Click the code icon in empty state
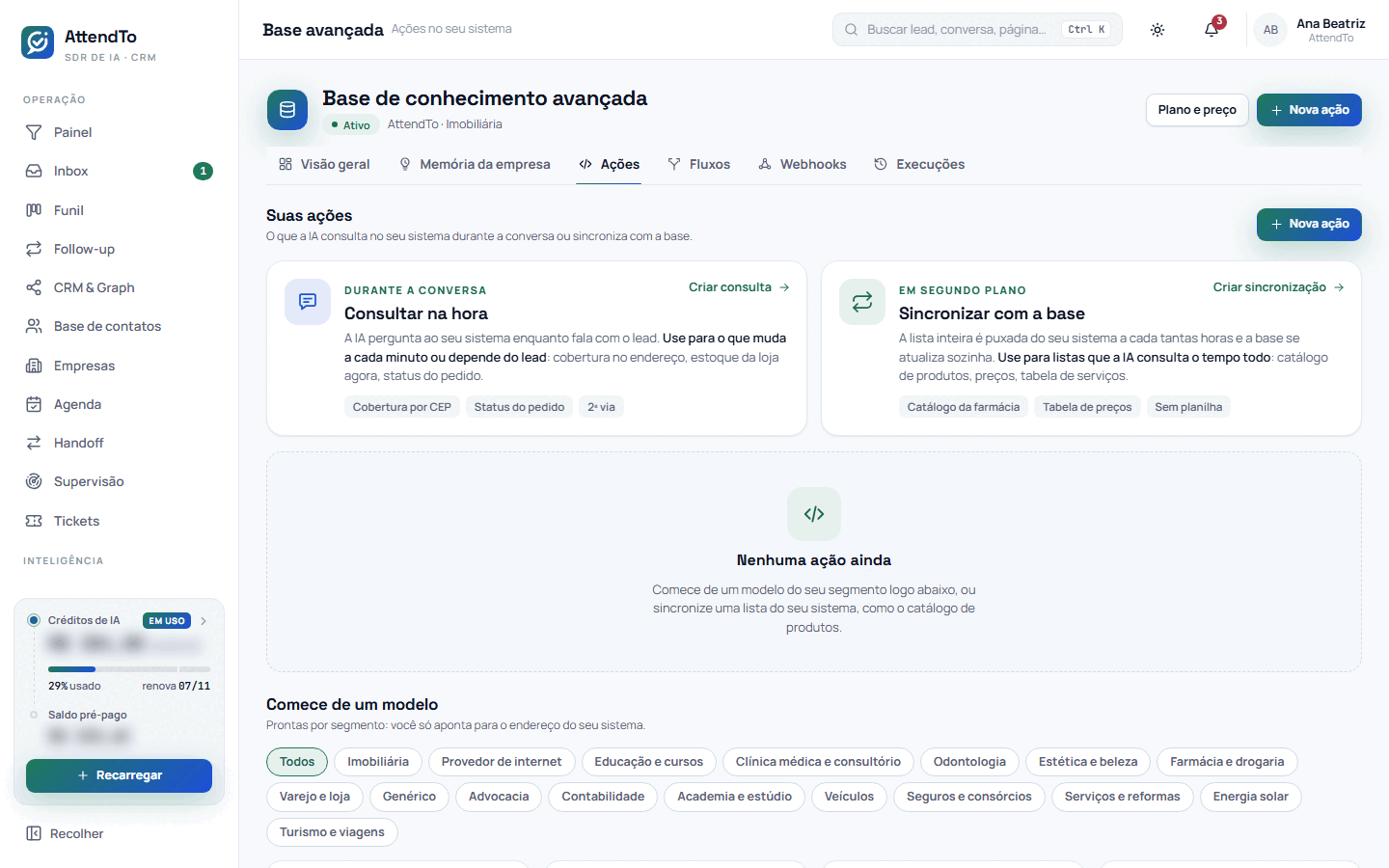 [x=814, y=514]
